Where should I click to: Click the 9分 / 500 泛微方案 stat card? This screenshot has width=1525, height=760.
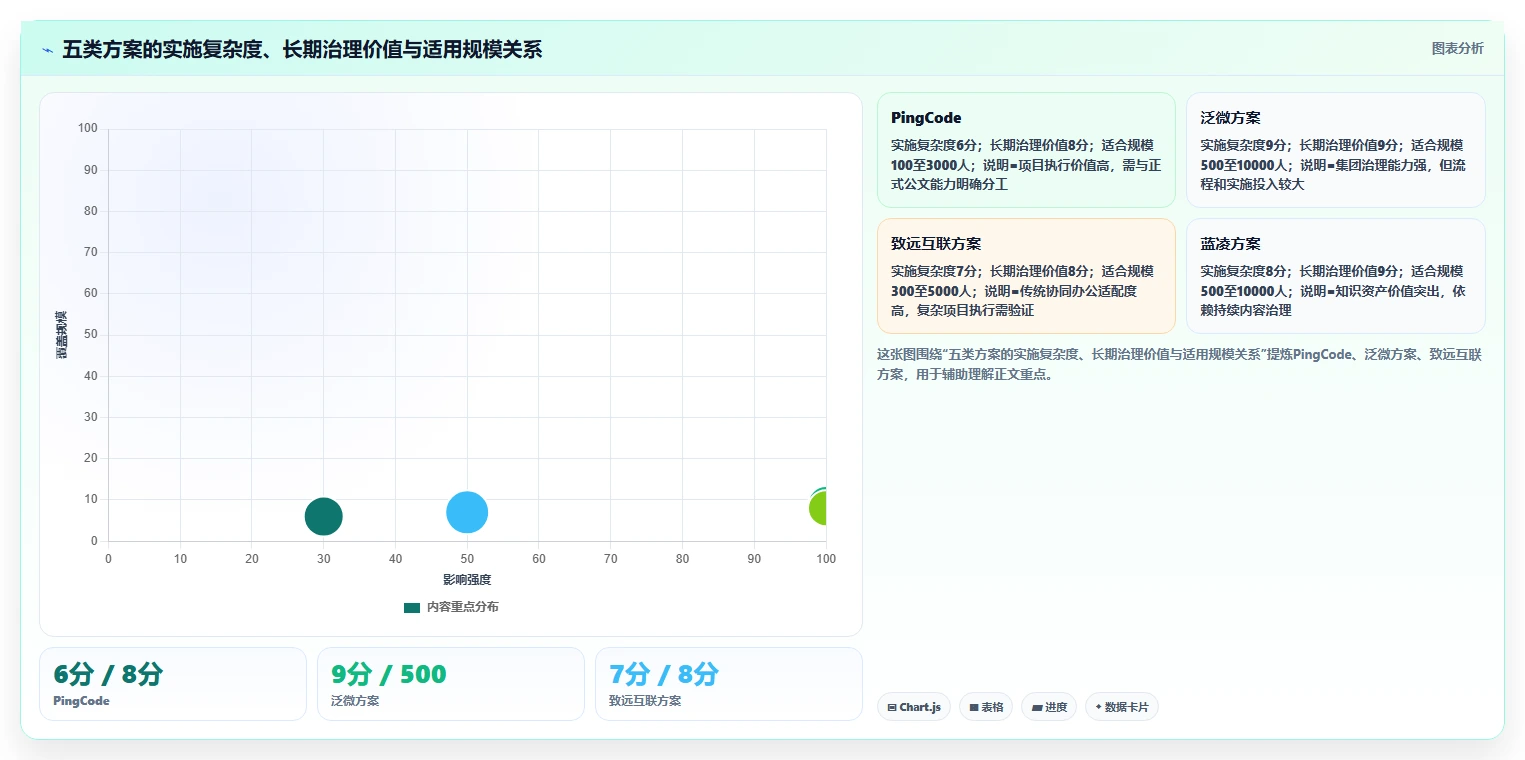pyautogui.click(x=451, y=684)
